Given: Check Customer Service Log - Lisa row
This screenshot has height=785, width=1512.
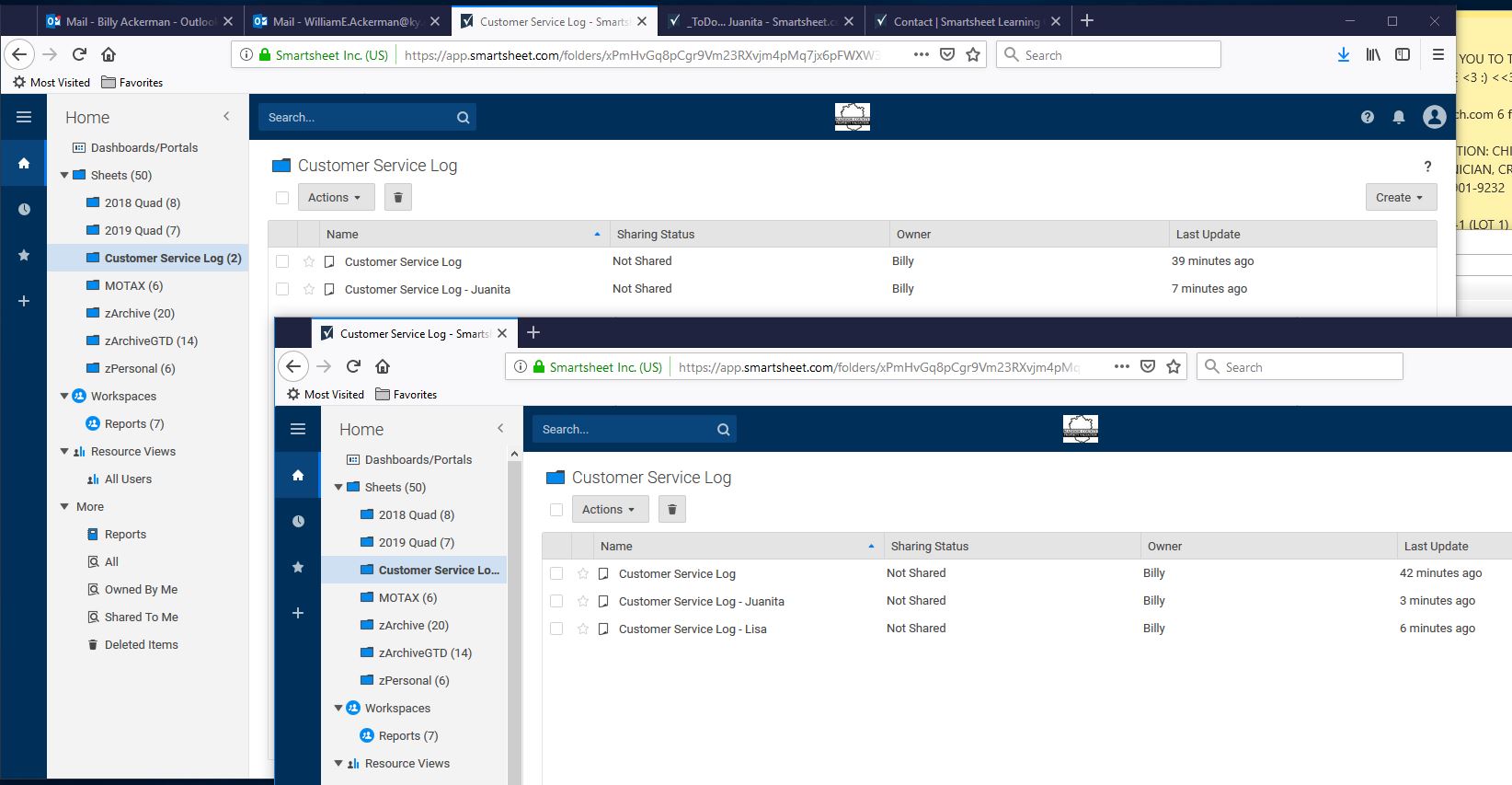Looking at the screenshot, I should [x=556, y=629].
